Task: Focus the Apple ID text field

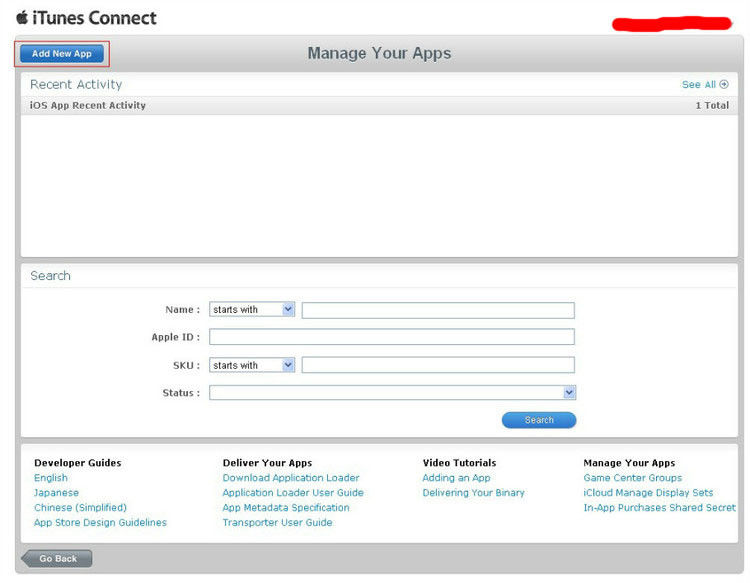Action: 391,337
